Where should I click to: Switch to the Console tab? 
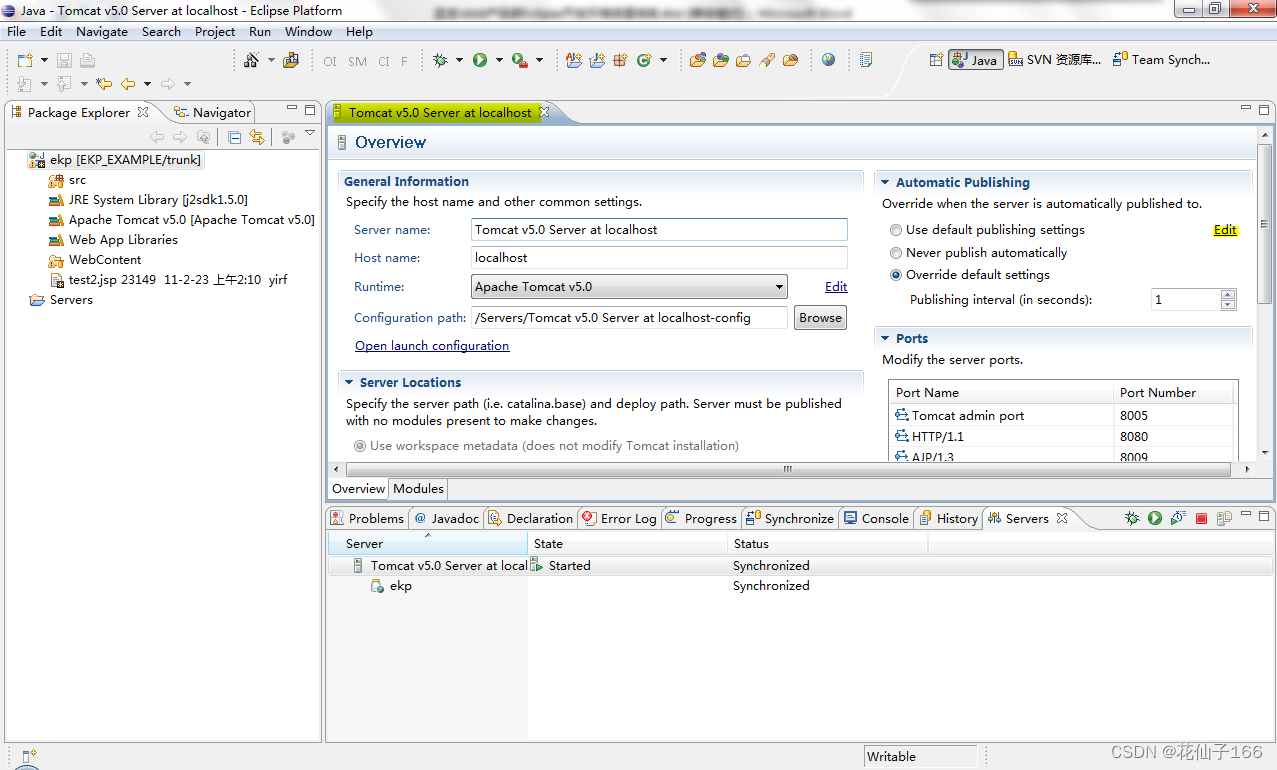876,518
